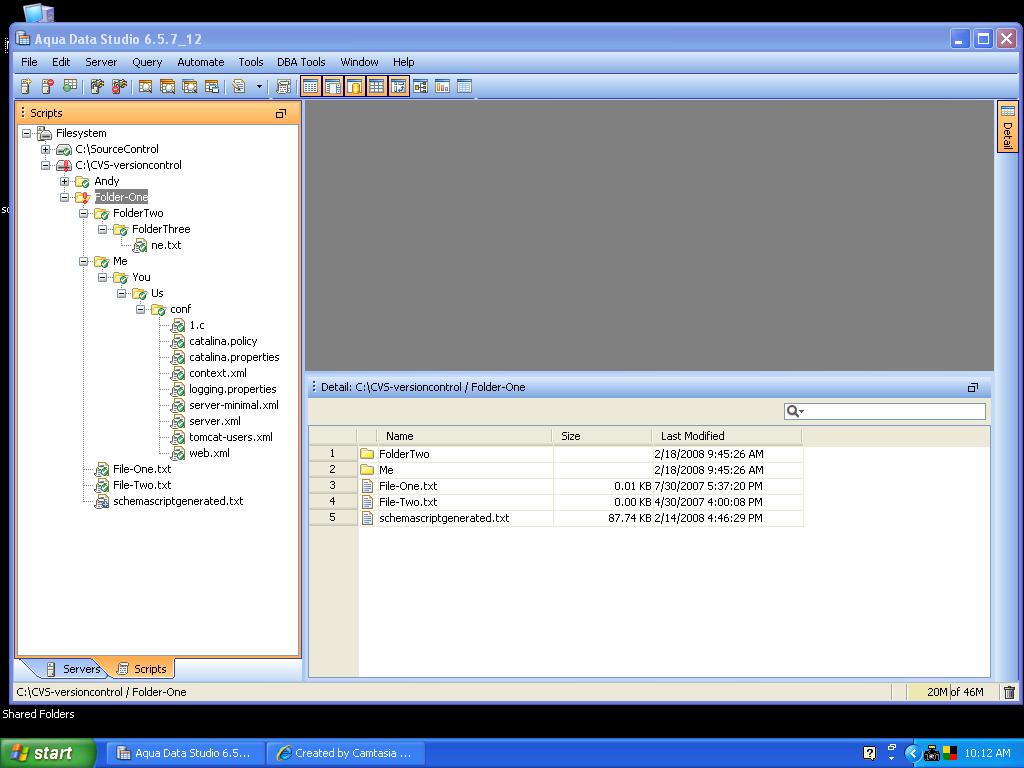Click the disconnect plug icon with red mark
Viewport: 1024px width, 768px height.
point(119,86)
